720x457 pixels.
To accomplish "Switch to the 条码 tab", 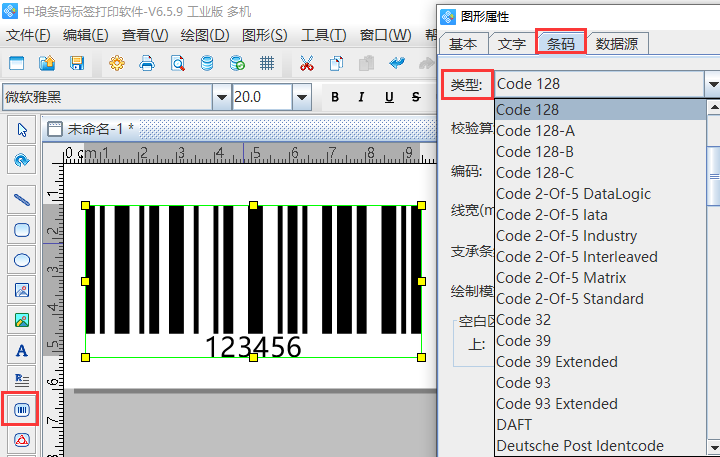I will [561, 44].
